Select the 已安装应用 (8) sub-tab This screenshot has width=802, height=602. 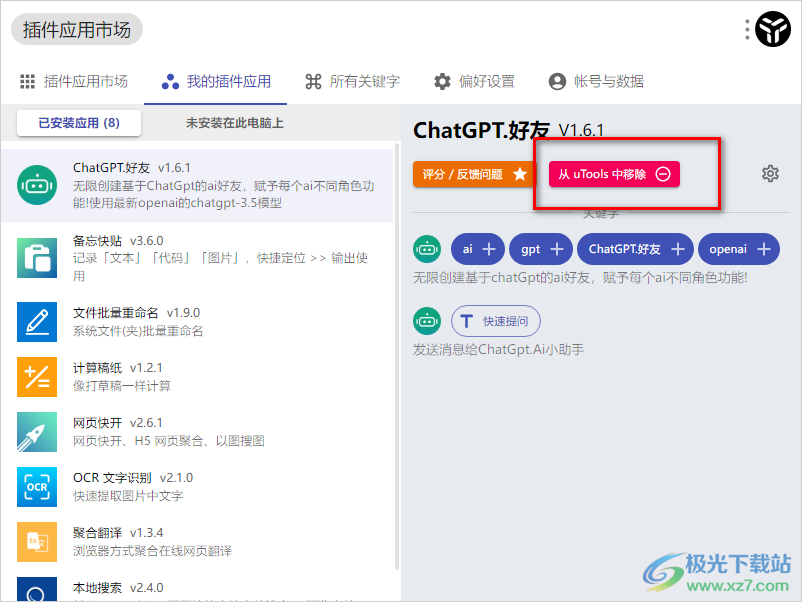79,123
